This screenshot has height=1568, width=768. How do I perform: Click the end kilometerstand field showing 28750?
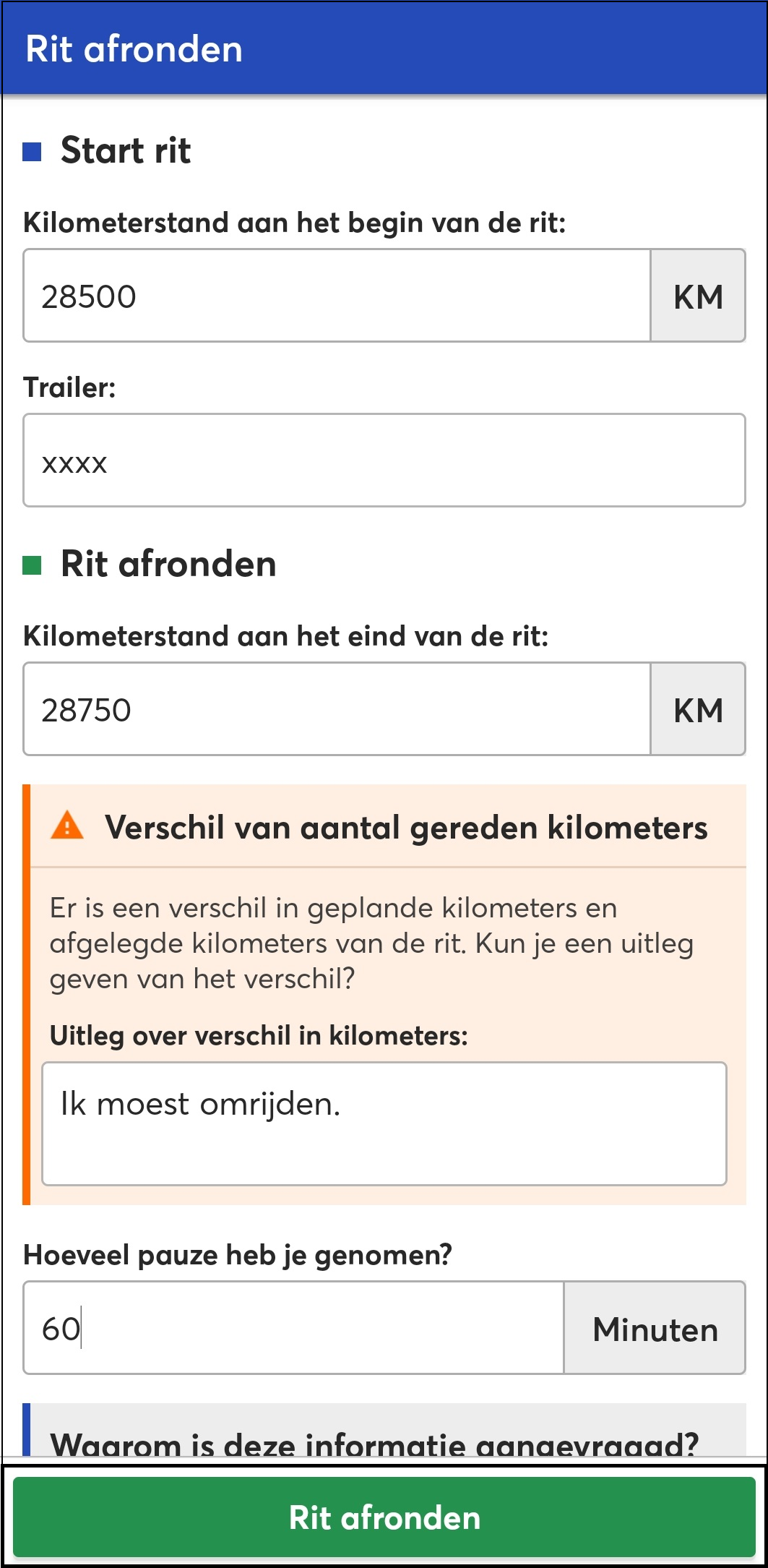click(x=337, y=709)
